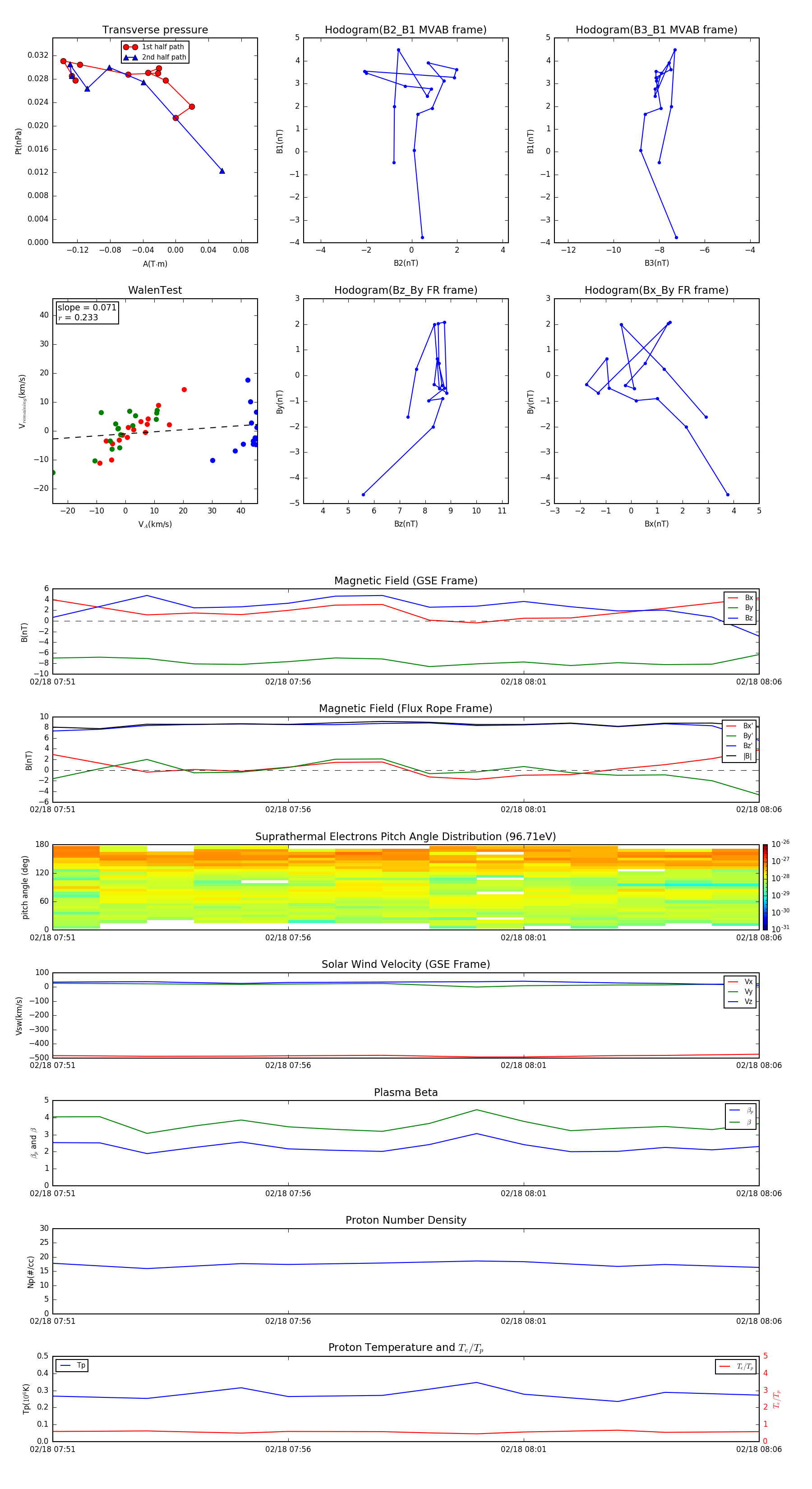
Task: Click the '-500' solar wind velocity tick
Action: pyautogui.click(x=39, y=1058)
